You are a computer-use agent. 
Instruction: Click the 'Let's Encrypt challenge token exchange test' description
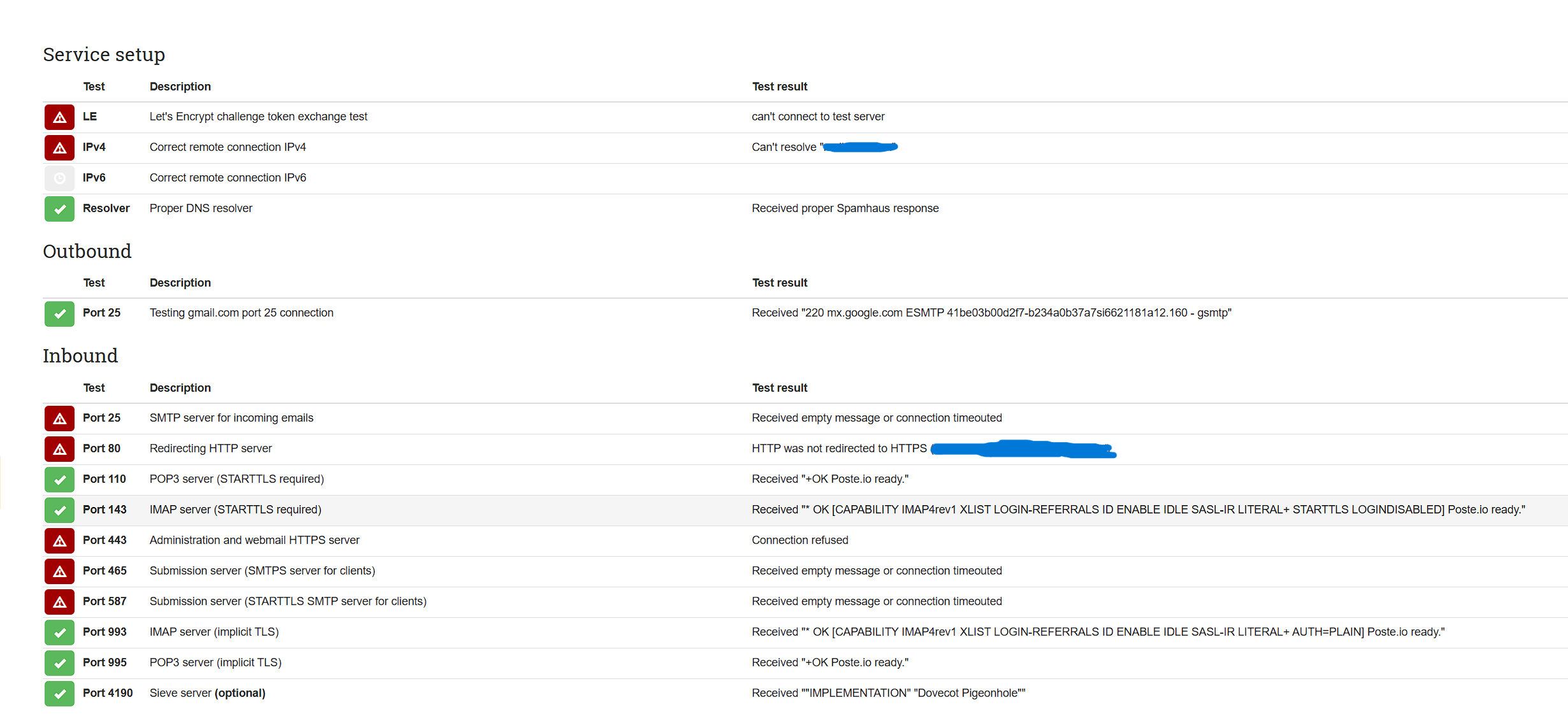258,117
